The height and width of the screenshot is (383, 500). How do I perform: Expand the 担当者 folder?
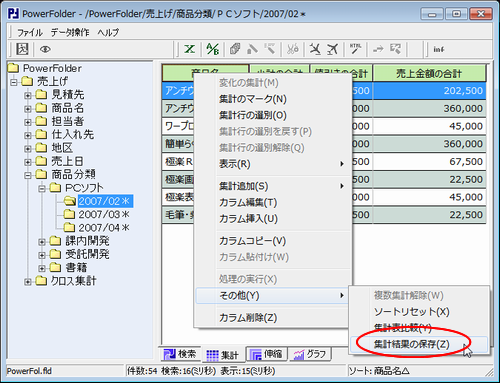tap(28, 122)
